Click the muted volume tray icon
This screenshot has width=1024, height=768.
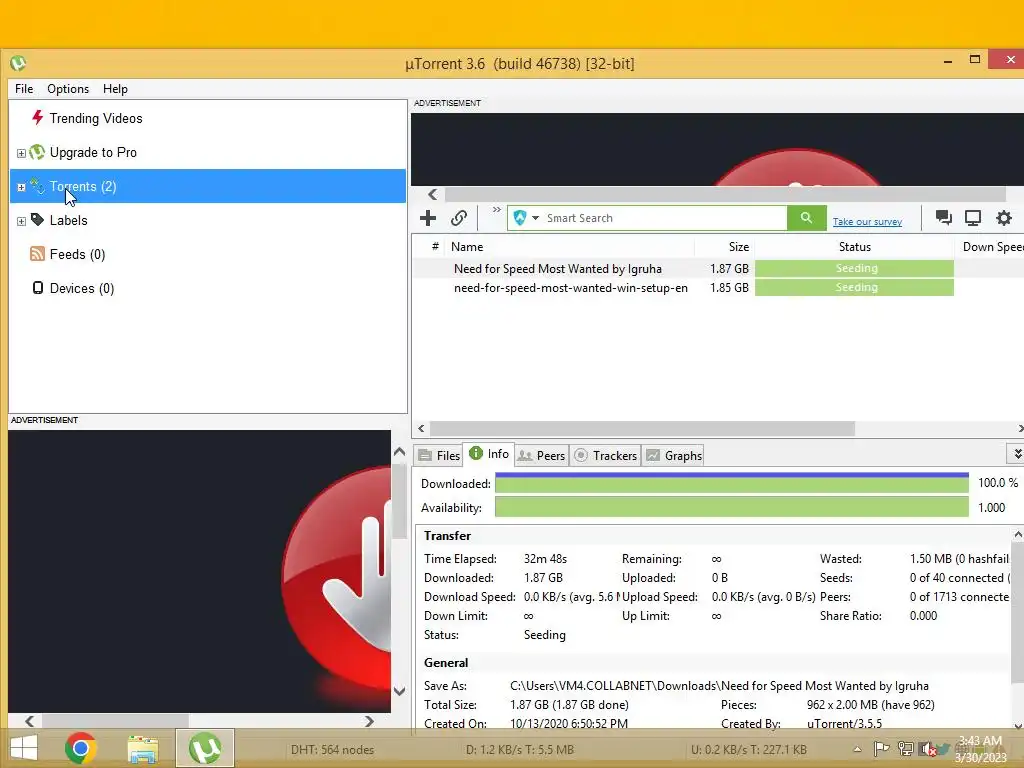(926, 749)
